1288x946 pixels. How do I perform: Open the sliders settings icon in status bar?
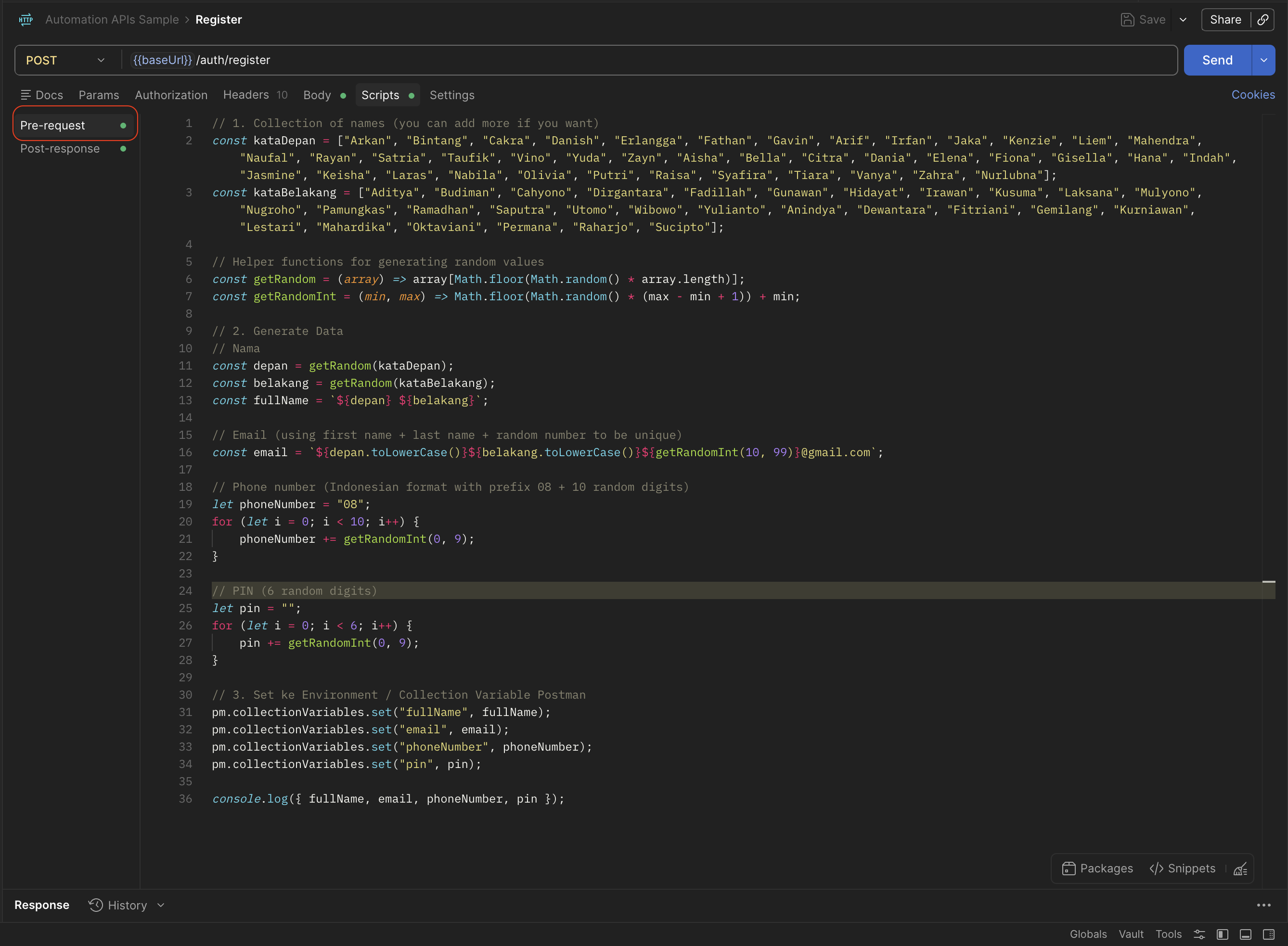pos(1199,934)
